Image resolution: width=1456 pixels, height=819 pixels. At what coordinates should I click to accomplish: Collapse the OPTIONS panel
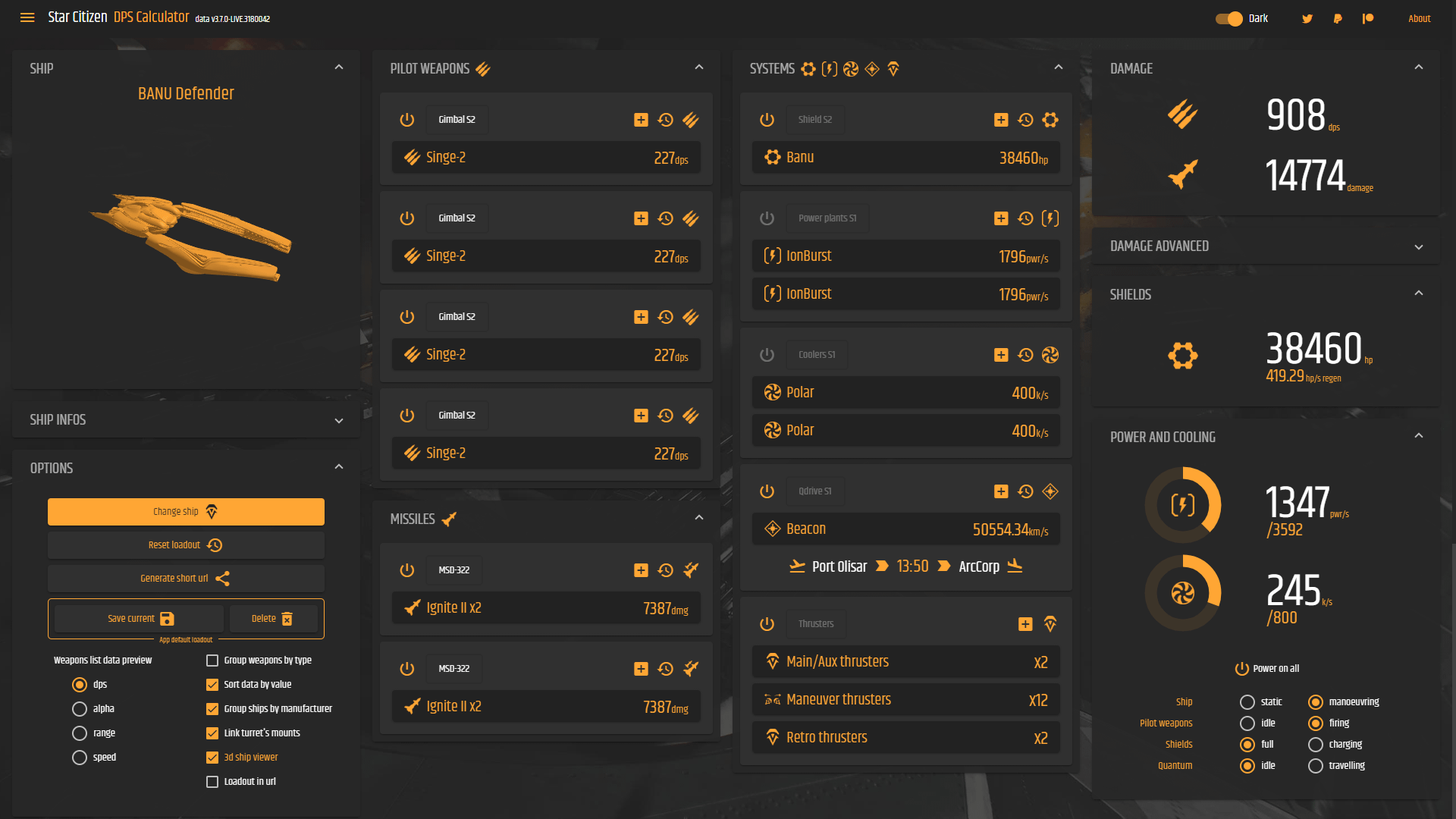pyautogui.click(x=339, y=467)
